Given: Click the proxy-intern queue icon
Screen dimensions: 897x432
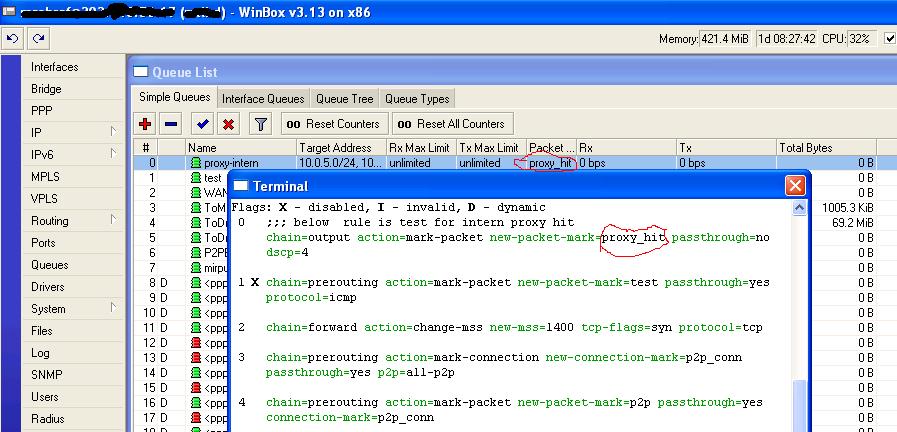Looking at the screenshot, I should pos(196,163).
